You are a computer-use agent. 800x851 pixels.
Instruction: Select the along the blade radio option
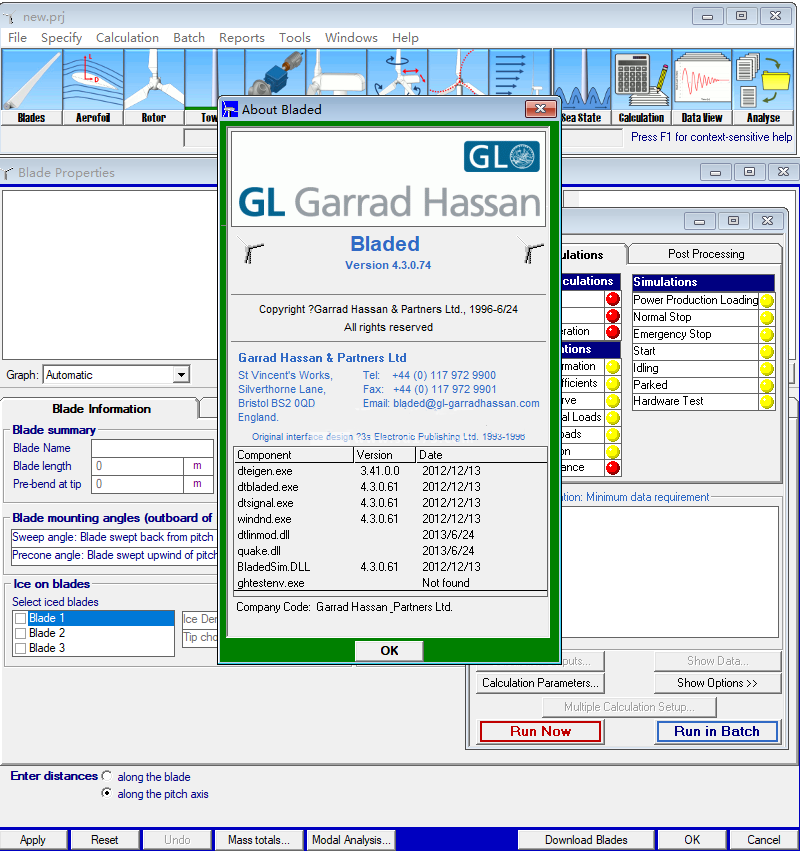pyautogui.click(x=107, y=776)
